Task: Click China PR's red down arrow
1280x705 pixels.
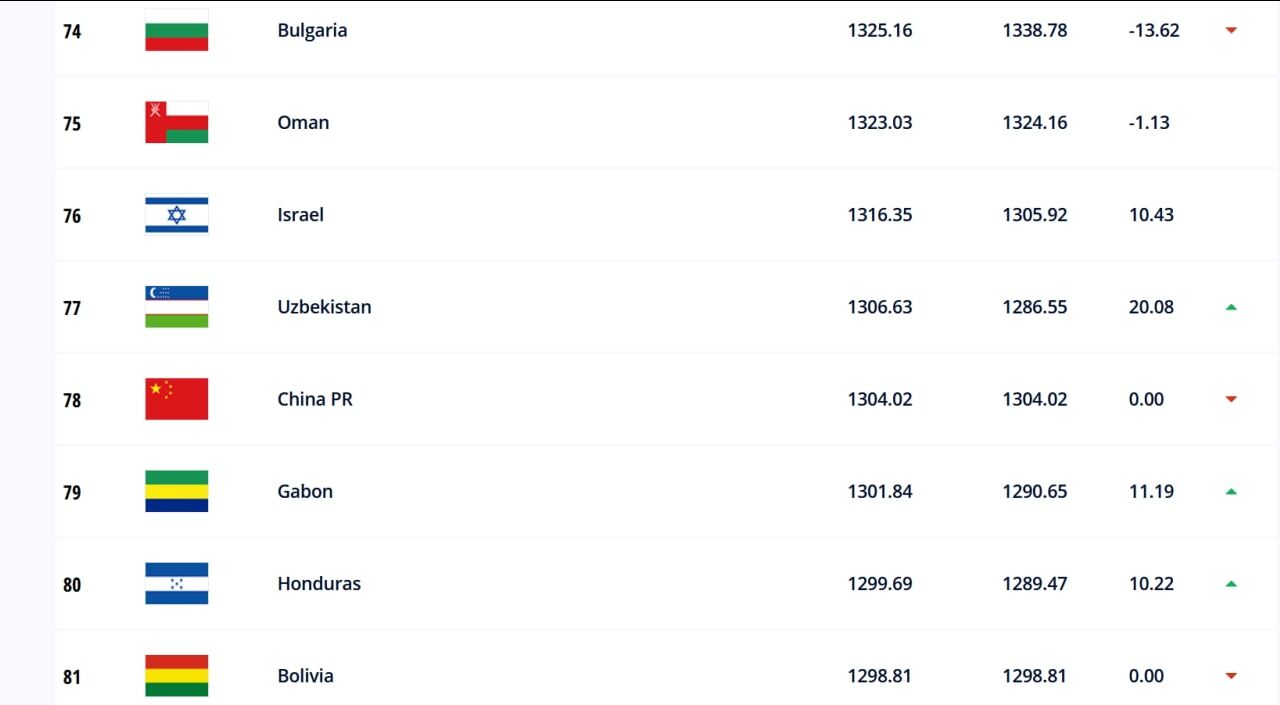Action: point(1231,399)
